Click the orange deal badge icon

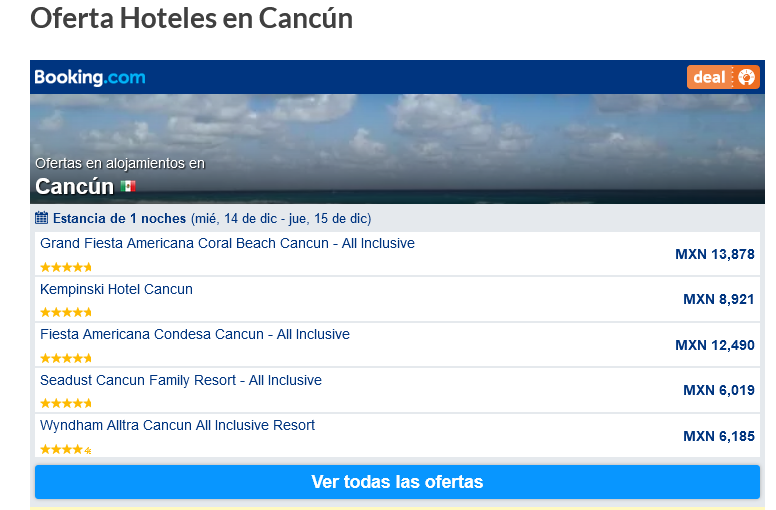(723, 77)
